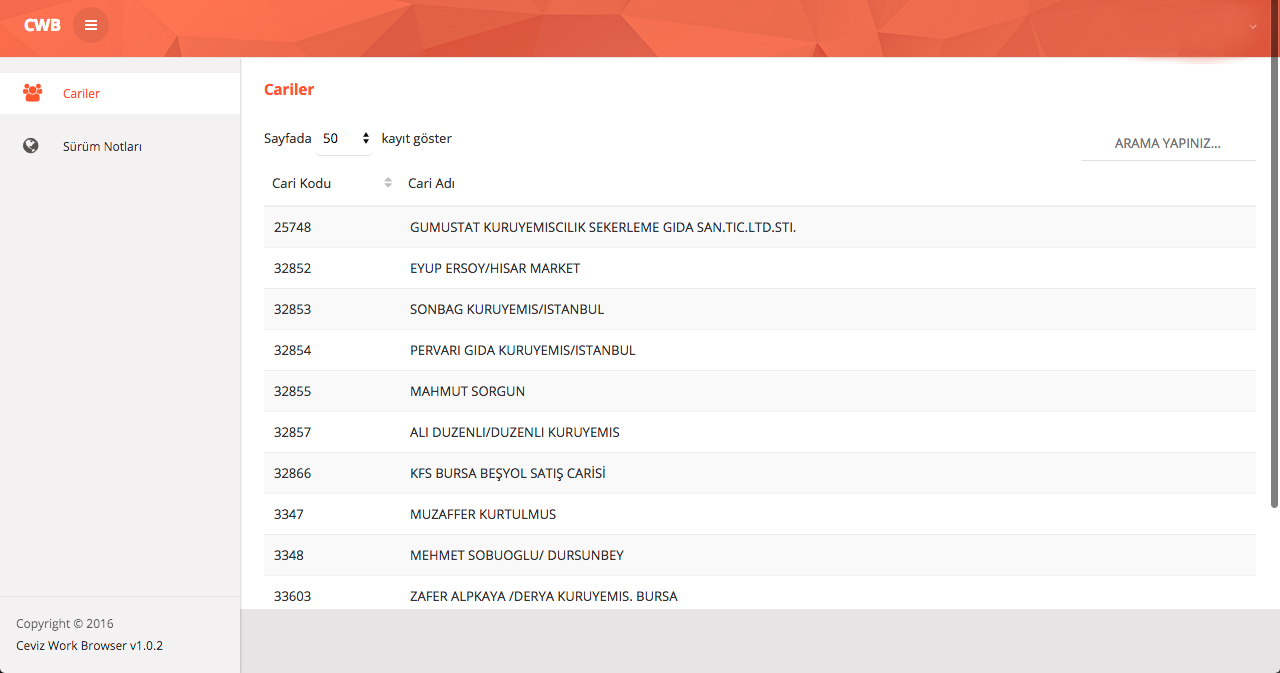This screenshot has width=1280, height=673.
Task: Focus the ARAMA YAPINIZ search field
Action: click(x=1168, y=143)
